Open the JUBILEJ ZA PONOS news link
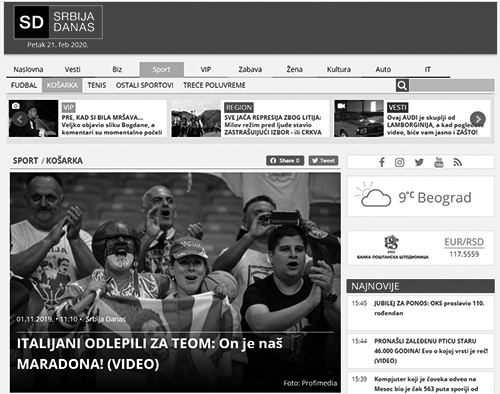The width and height of the screenshot is (500, 394). tap(429, 308)
